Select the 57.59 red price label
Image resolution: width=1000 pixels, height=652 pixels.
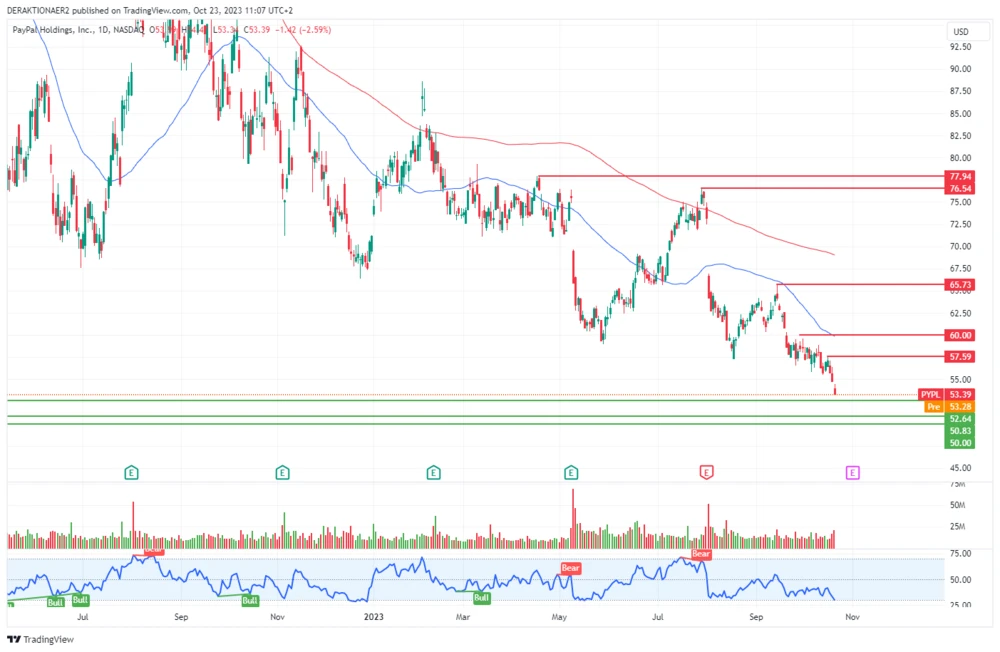pyautogui.click(x=960, y=356)
